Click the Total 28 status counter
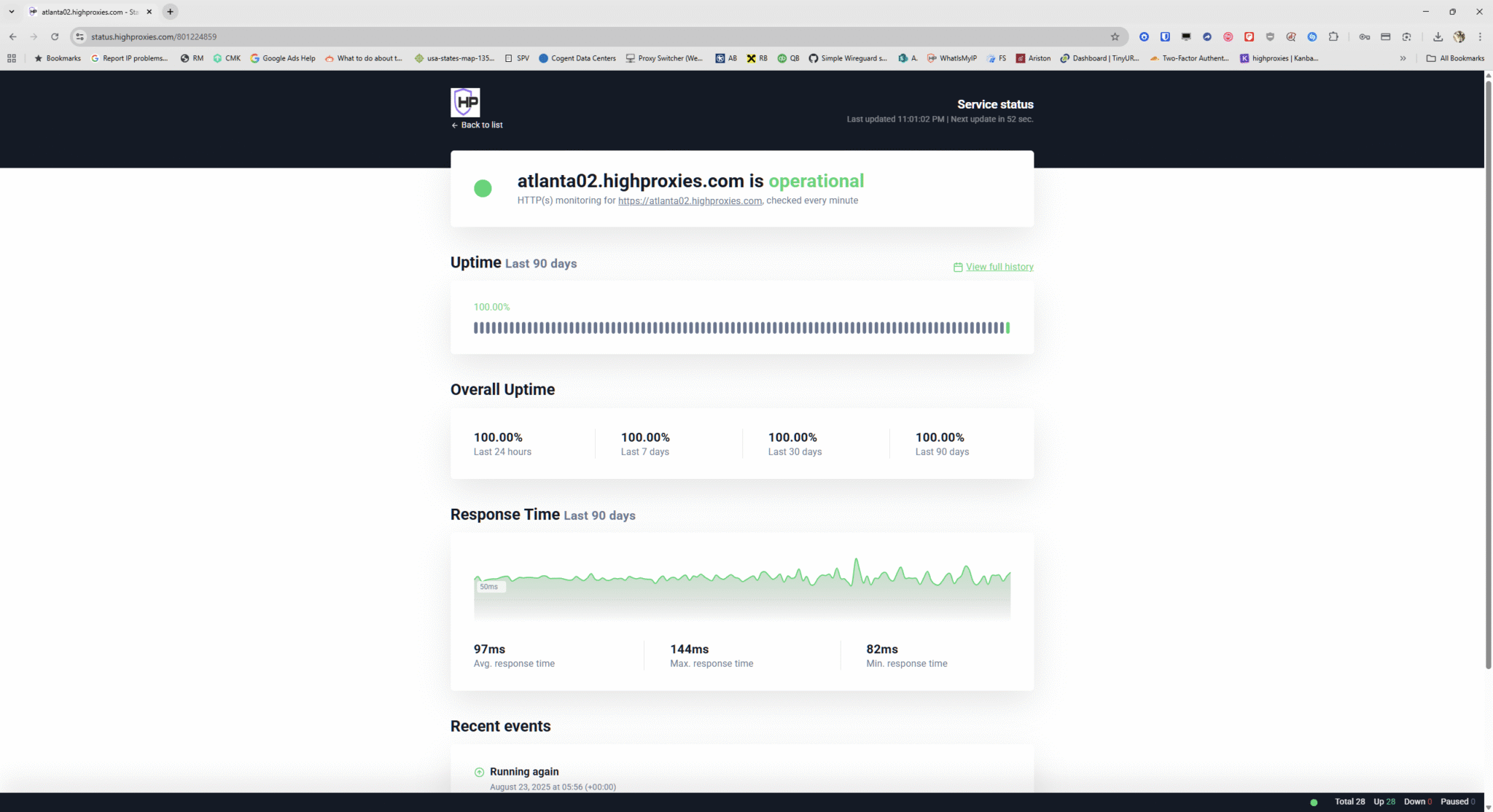Viewport: 1493px width, 812px height. tap(1349, 802)
